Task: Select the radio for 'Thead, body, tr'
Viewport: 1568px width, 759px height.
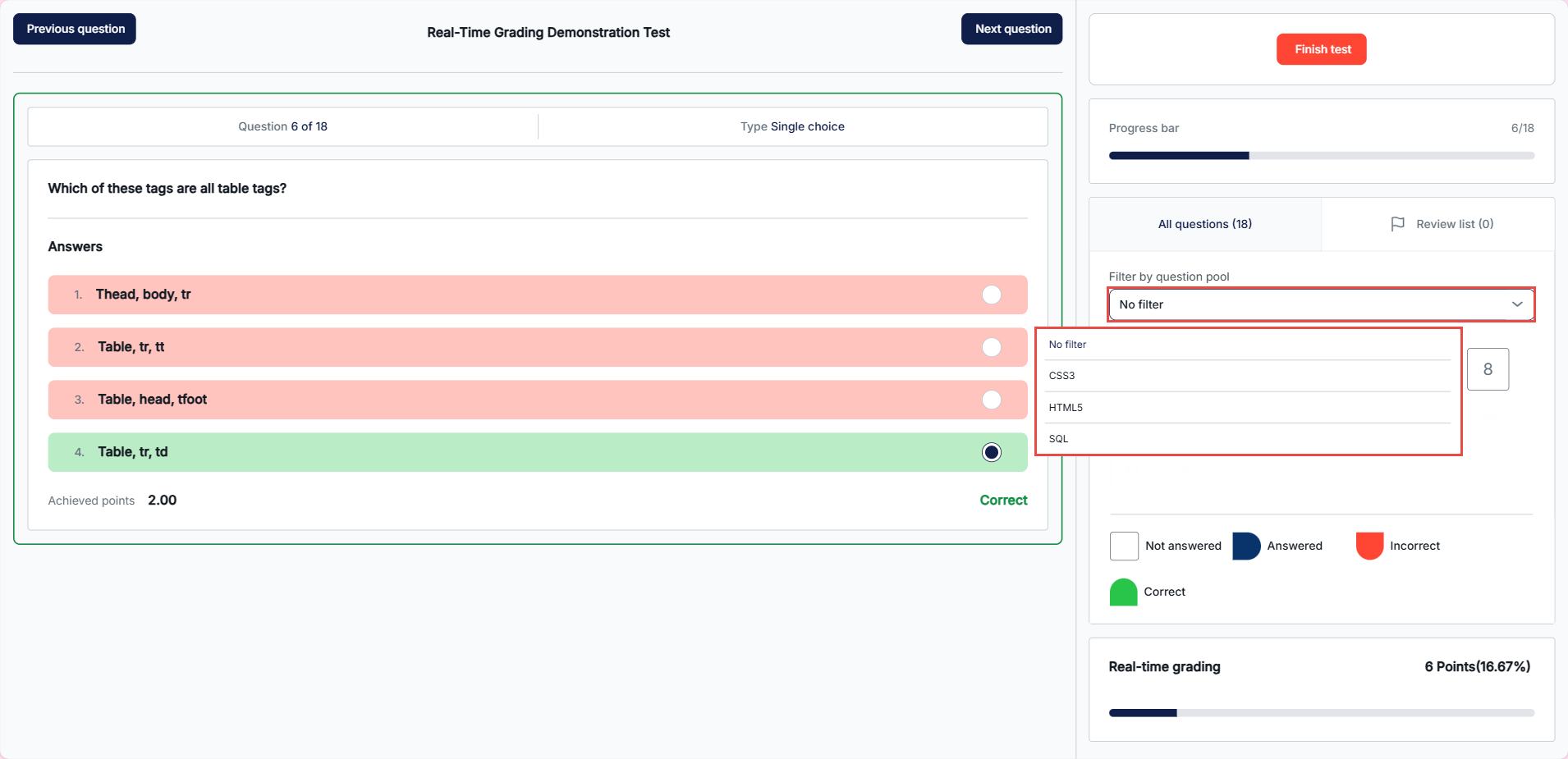Action: pos(991,295)
